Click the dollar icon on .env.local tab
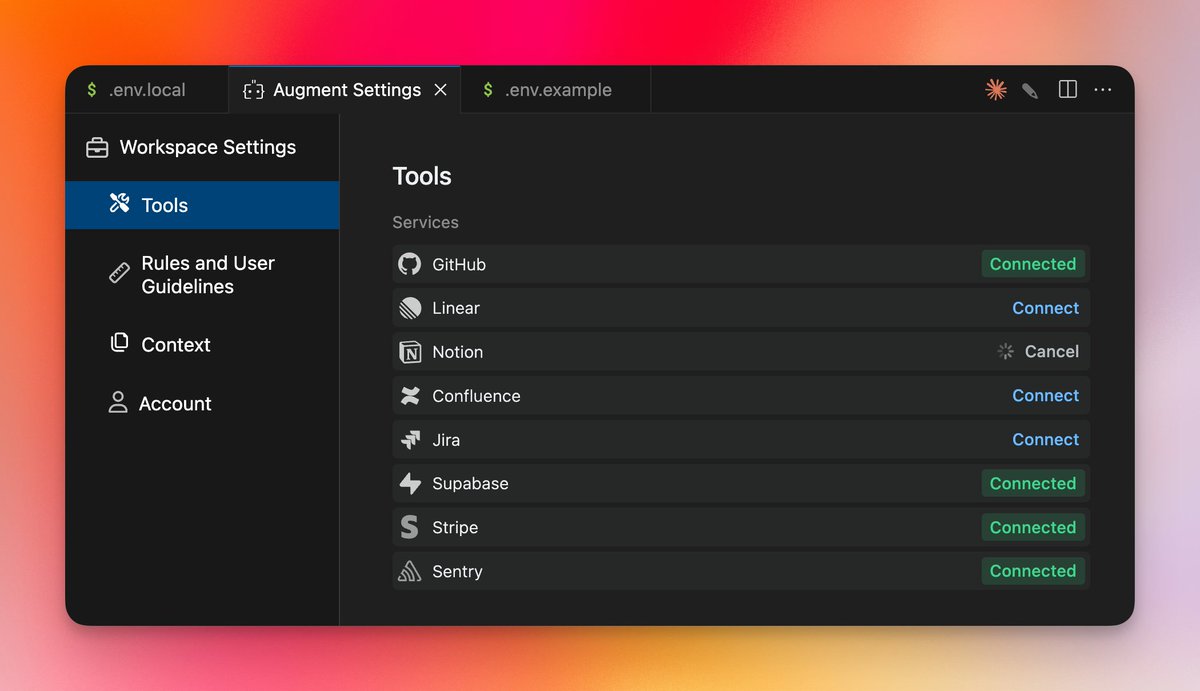This screenshot has height=691, width=1200. (x=92, y=90)
